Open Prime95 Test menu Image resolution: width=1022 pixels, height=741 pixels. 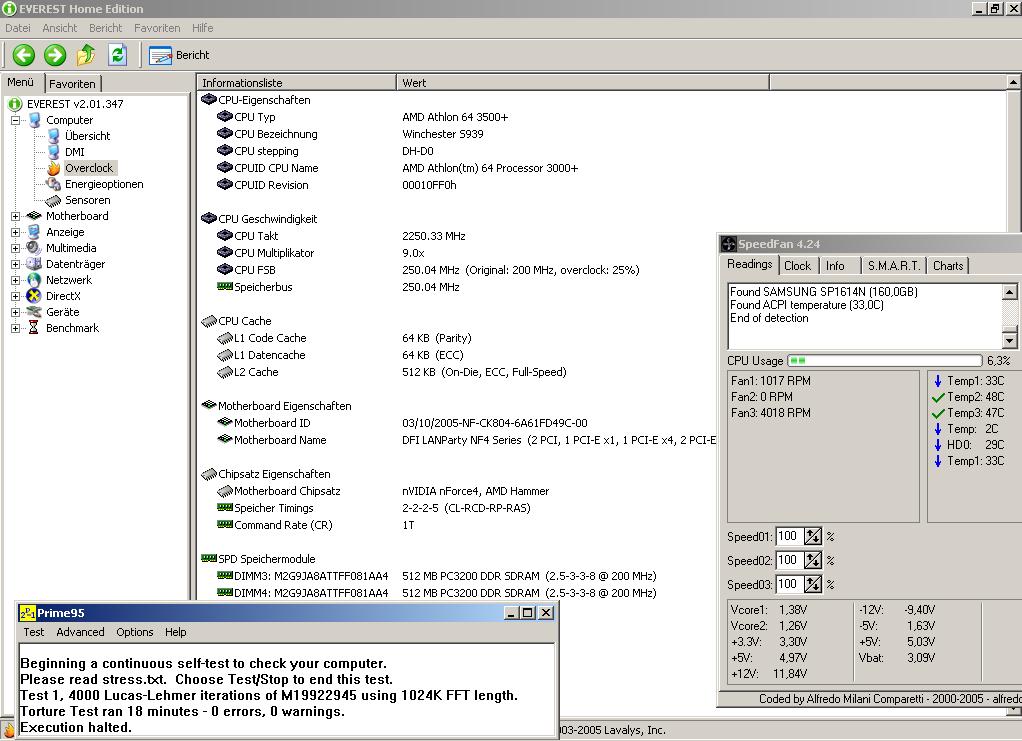point(34,632)
